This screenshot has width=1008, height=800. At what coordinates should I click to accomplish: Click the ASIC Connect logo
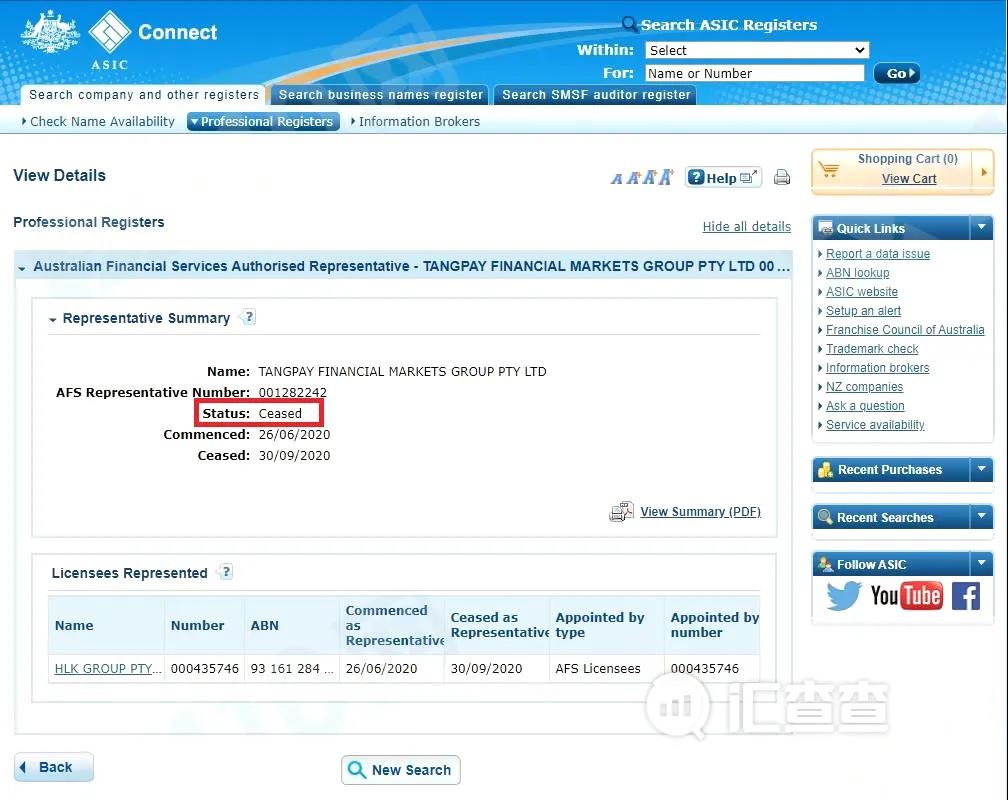[153, 39]
